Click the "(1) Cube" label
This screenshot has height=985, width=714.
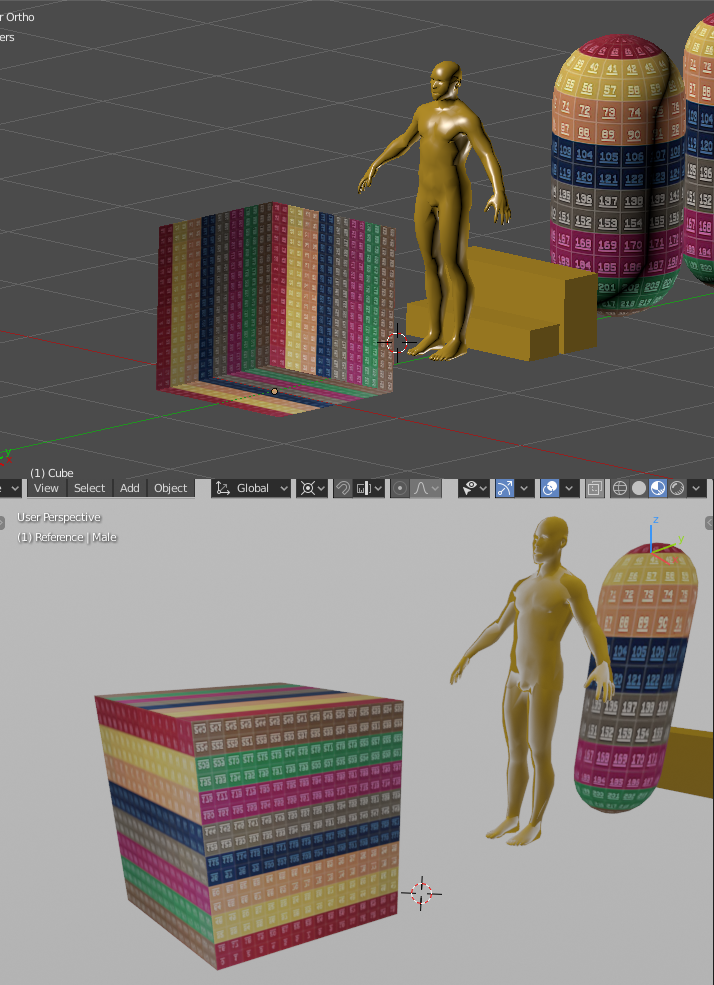point(52,473)
